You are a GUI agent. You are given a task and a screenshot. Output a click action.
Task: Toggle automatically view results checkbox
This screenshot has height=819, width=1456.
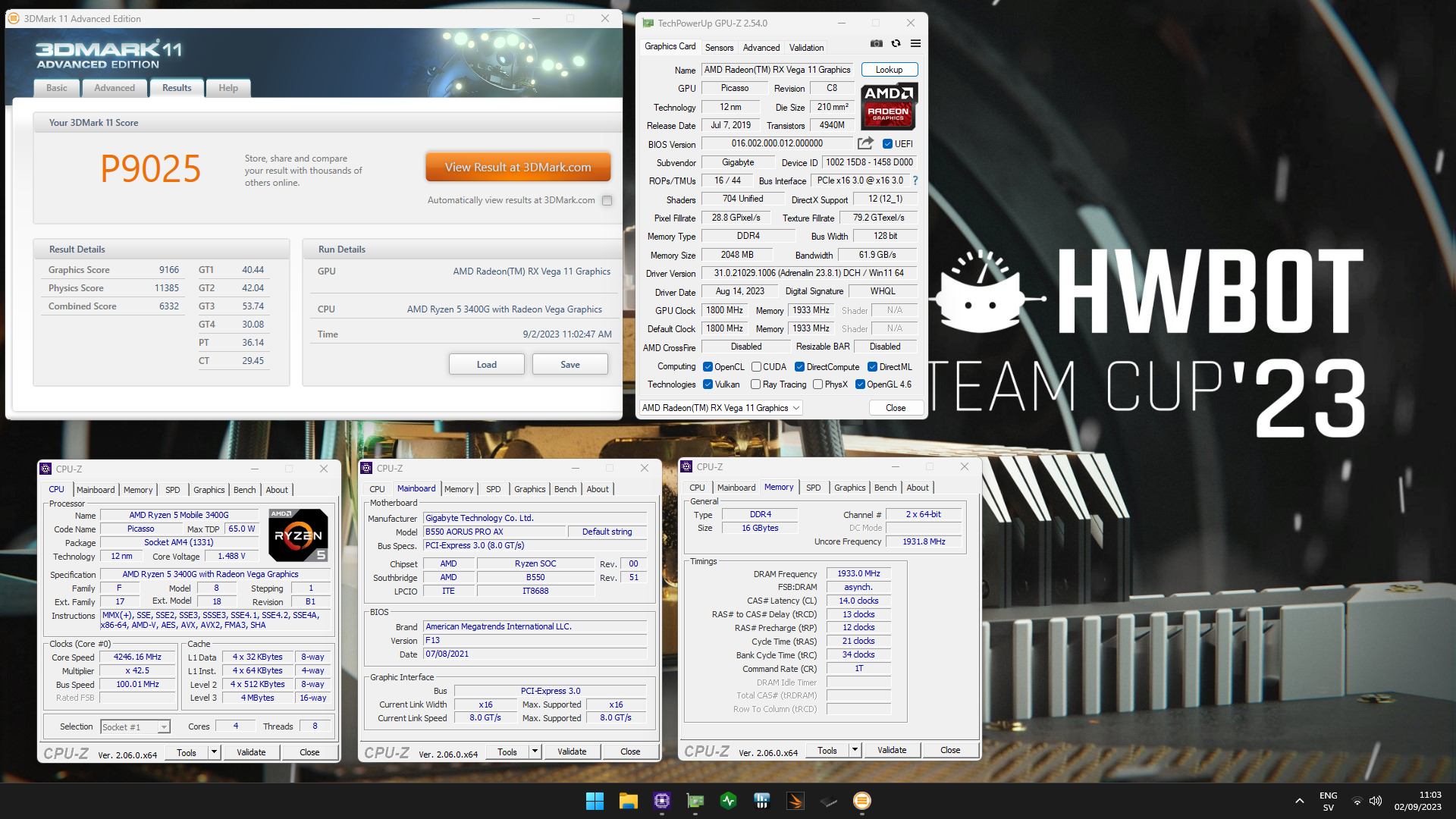pyautogui.click(x=607, y=200)
